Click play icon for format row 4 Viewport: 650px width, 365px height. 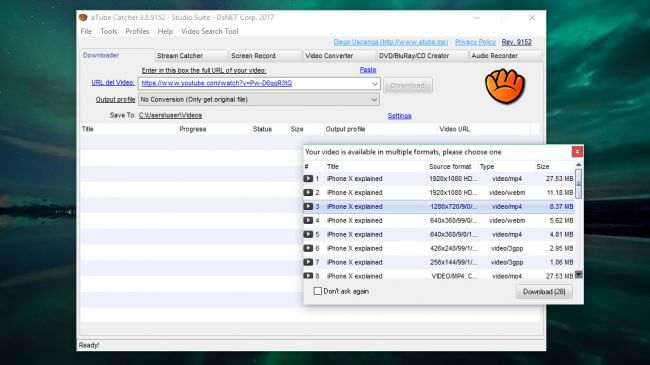click(x=308, y=220)
